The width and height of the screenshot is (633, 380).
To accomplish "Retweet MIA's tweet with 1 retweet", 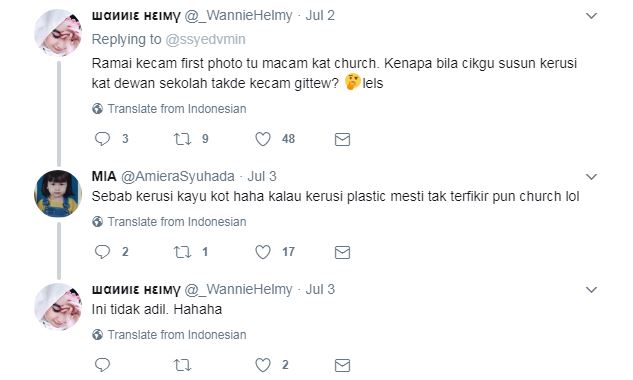I will click(182, 252).
